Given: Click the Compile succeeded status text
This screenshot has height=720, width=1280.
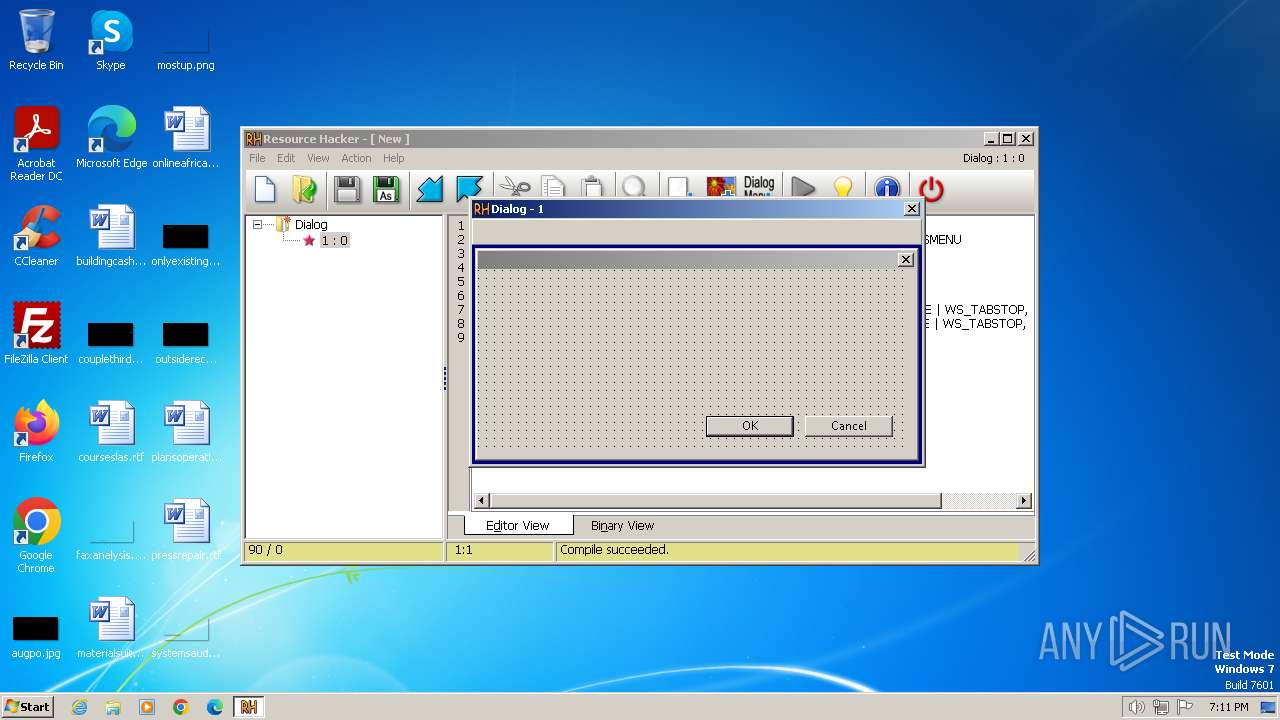Looking at the screenshot, I should (x=614, y=550).
